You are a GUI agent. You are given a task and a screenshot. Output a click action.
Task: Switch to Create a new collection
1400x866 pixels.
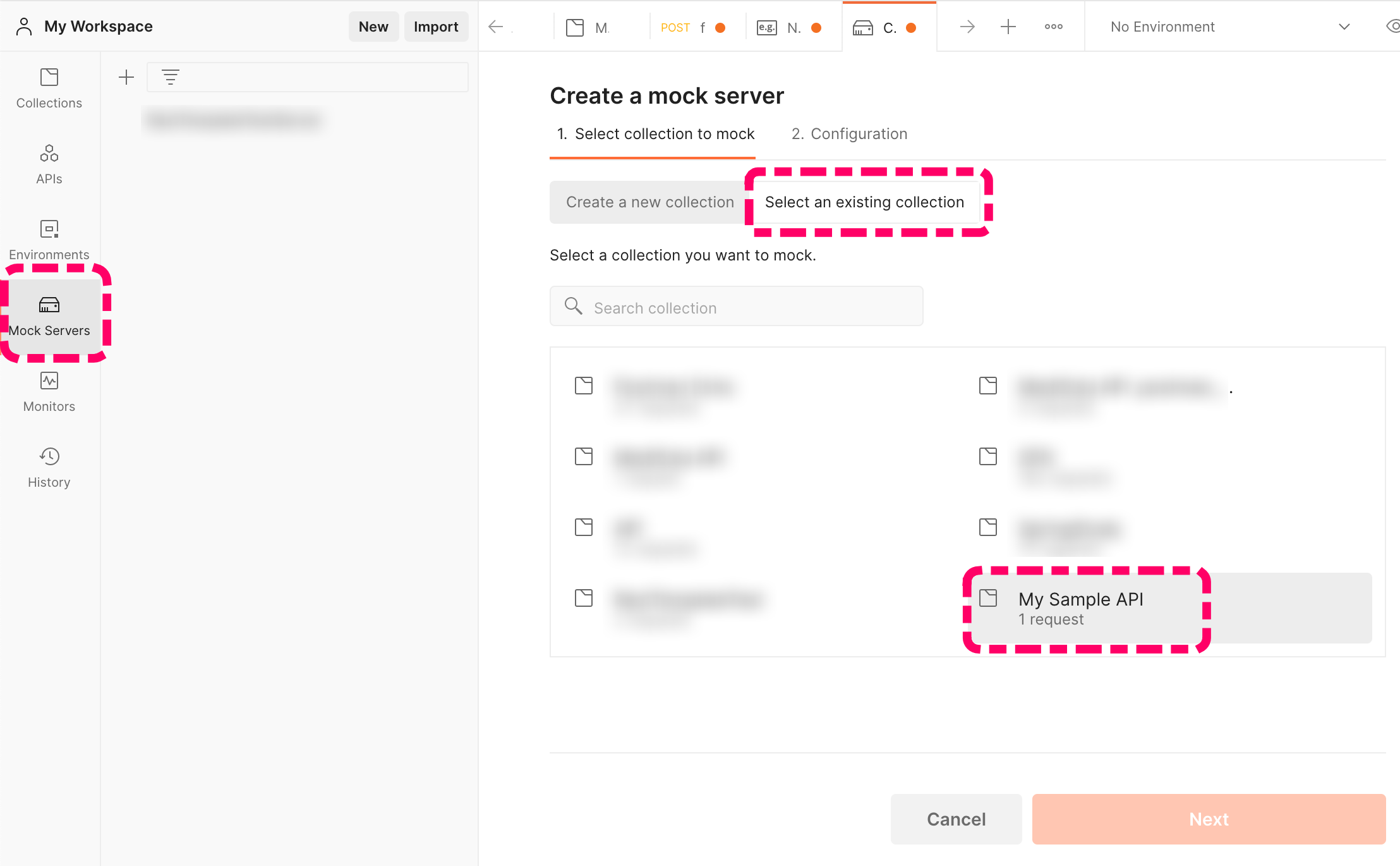(649, 202)
